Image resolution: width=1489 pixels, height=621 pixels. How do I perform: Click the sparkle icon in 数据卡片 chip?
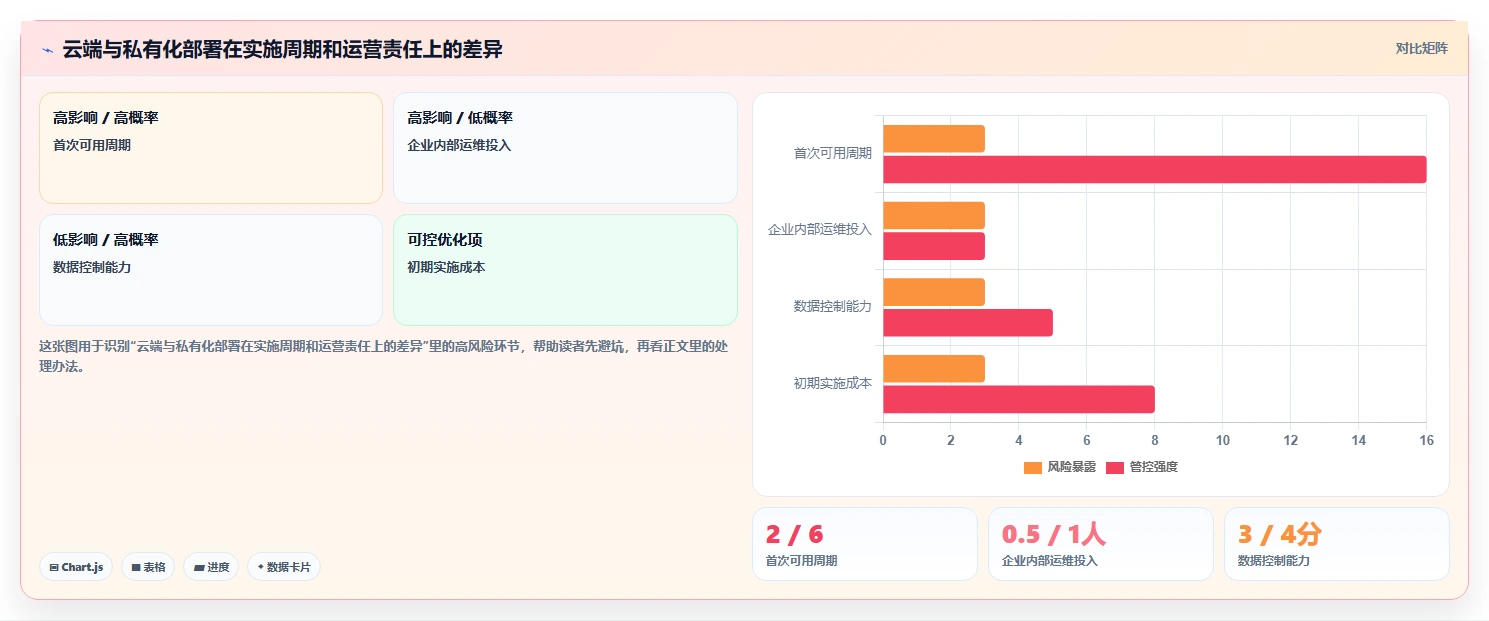261,567
